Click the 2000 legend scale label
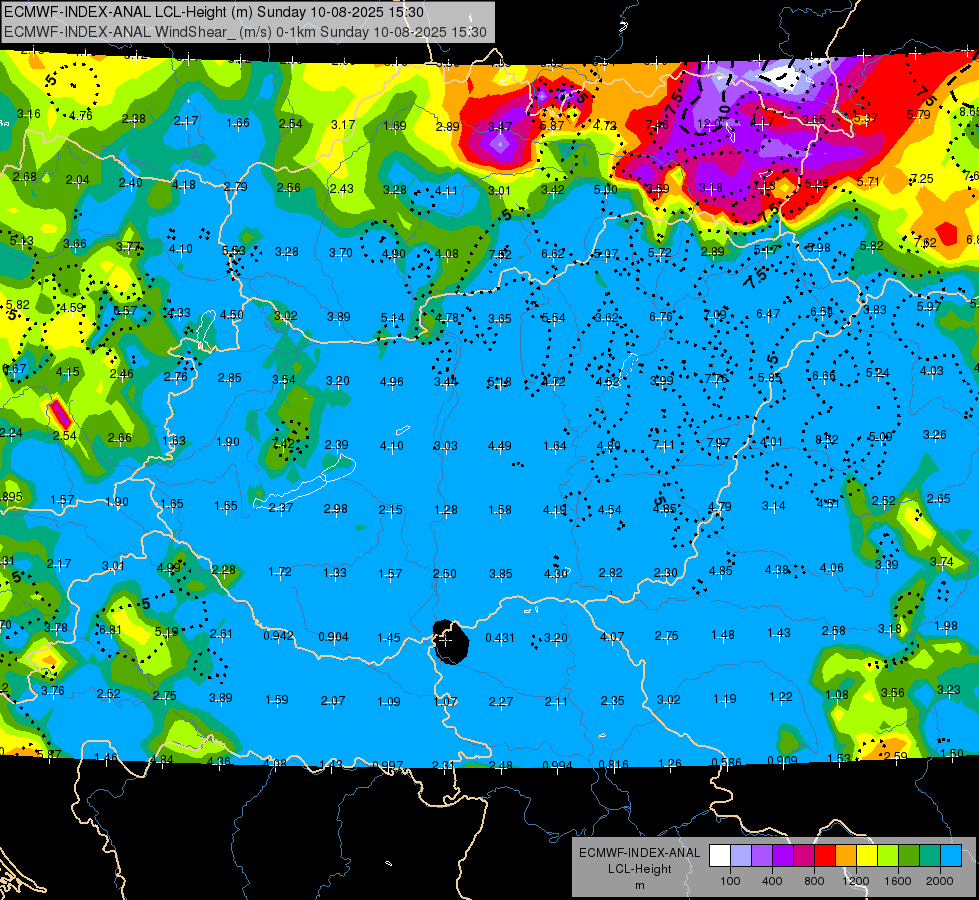This screenshot has width=979, height=900. click(940, 881)
